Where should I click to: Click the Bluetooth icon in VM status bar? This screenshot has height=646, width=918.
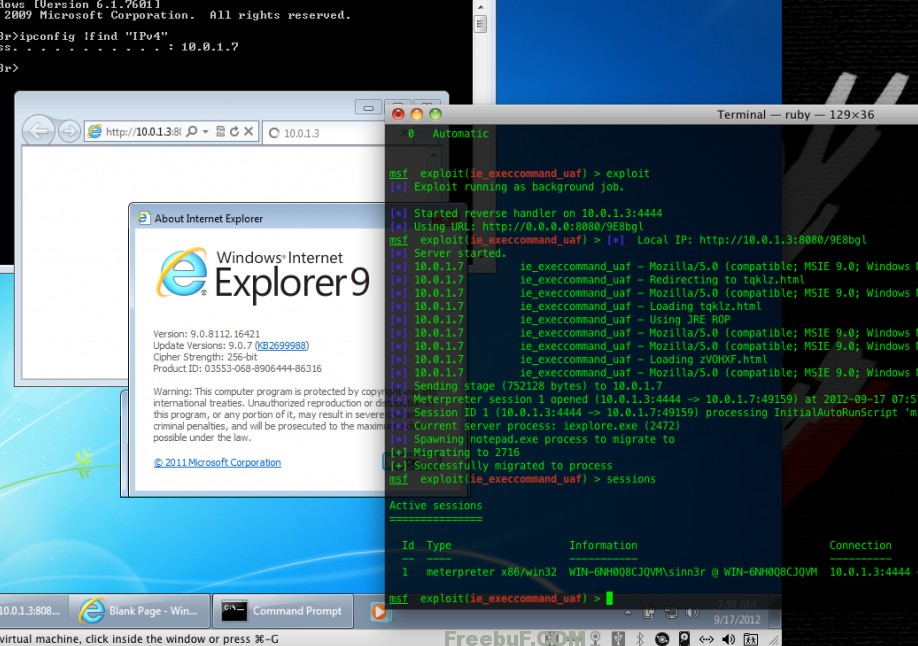pyautogui.click(x=638, y=637)
